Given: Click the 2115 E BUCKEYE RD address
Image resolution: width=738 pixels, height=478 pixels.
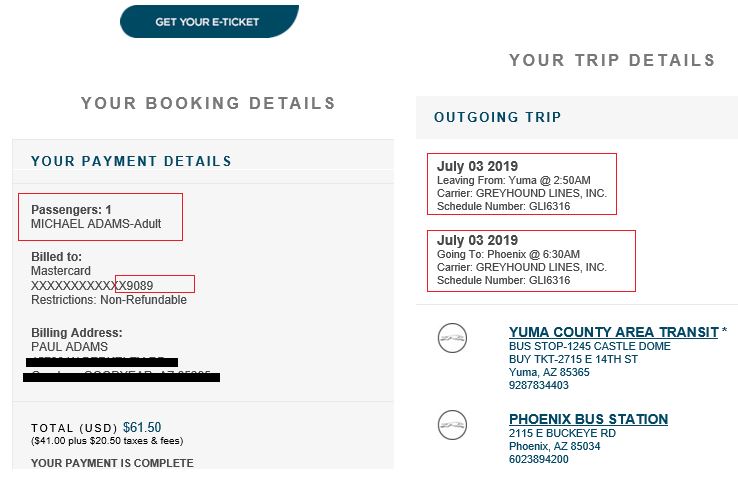Looking at the screenshot, I should (562, 433).
